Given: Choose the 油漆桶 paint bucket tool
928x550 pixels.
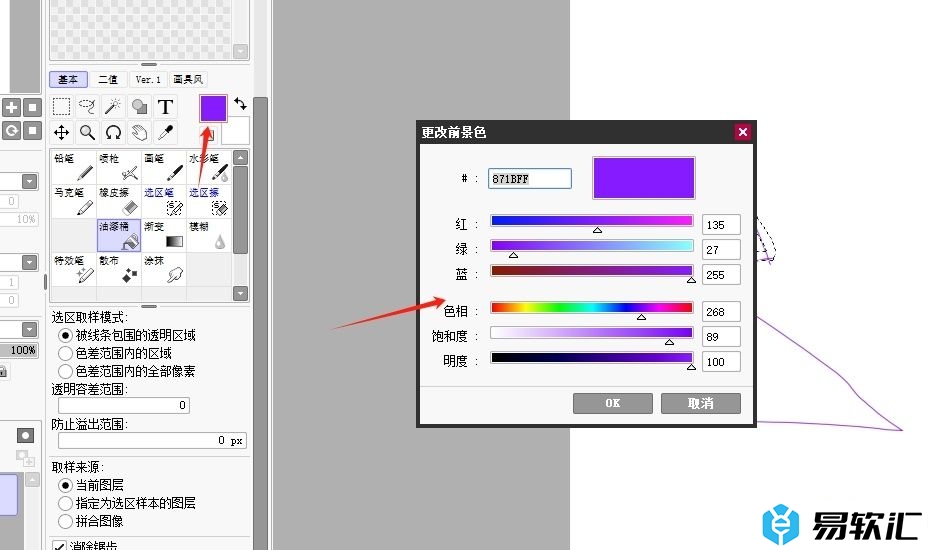Looking at the screenshot, I should pos(119,235).
